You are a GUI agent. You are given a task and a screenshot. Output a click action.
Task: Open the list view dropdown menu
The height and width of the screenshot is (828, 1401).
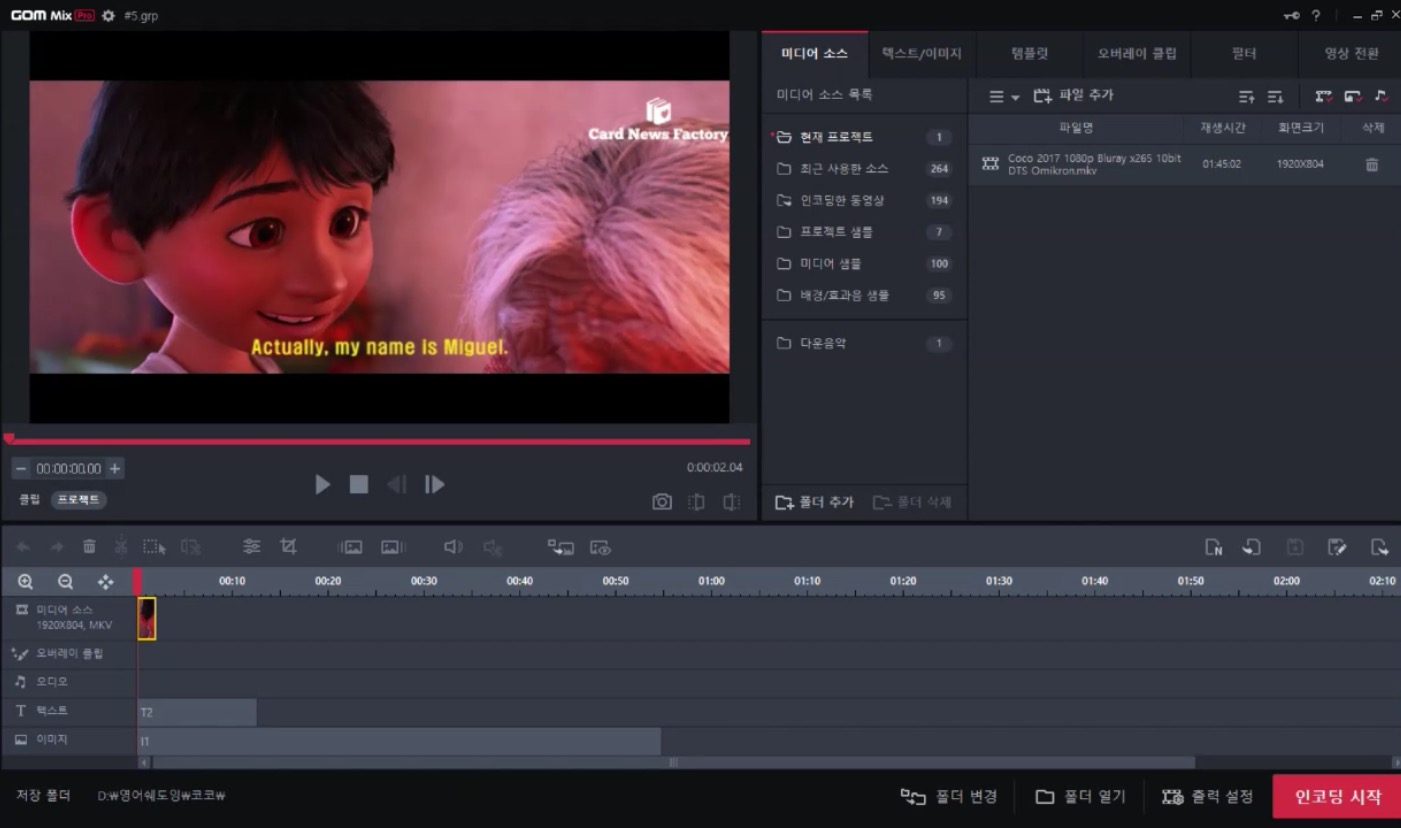click(x=1003, y=96)
